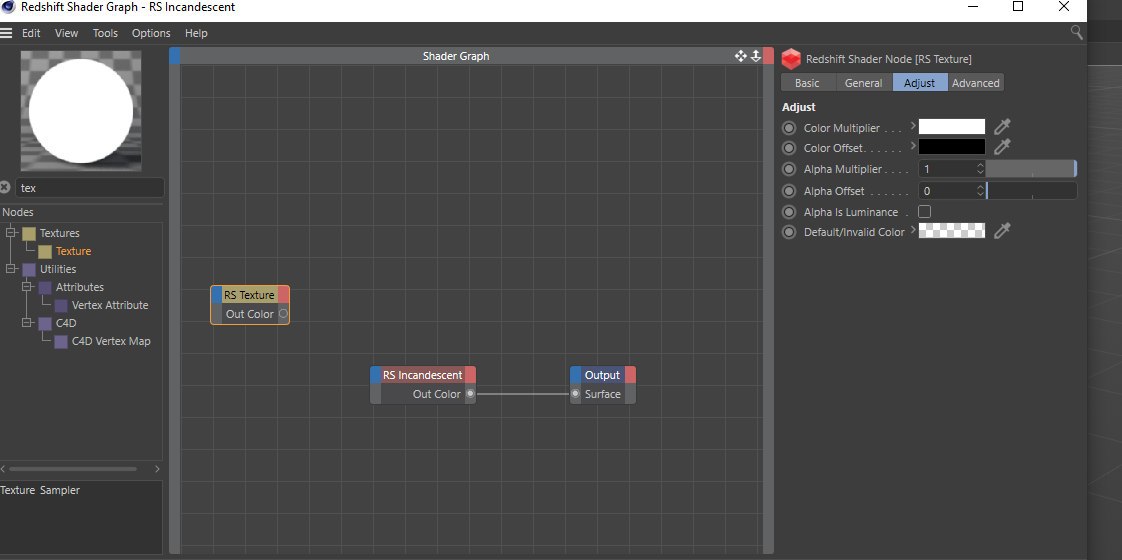Select C4D Vertex Map in the tree
Viewport: 1122px width, 560px height.
(x=112, y=341)
